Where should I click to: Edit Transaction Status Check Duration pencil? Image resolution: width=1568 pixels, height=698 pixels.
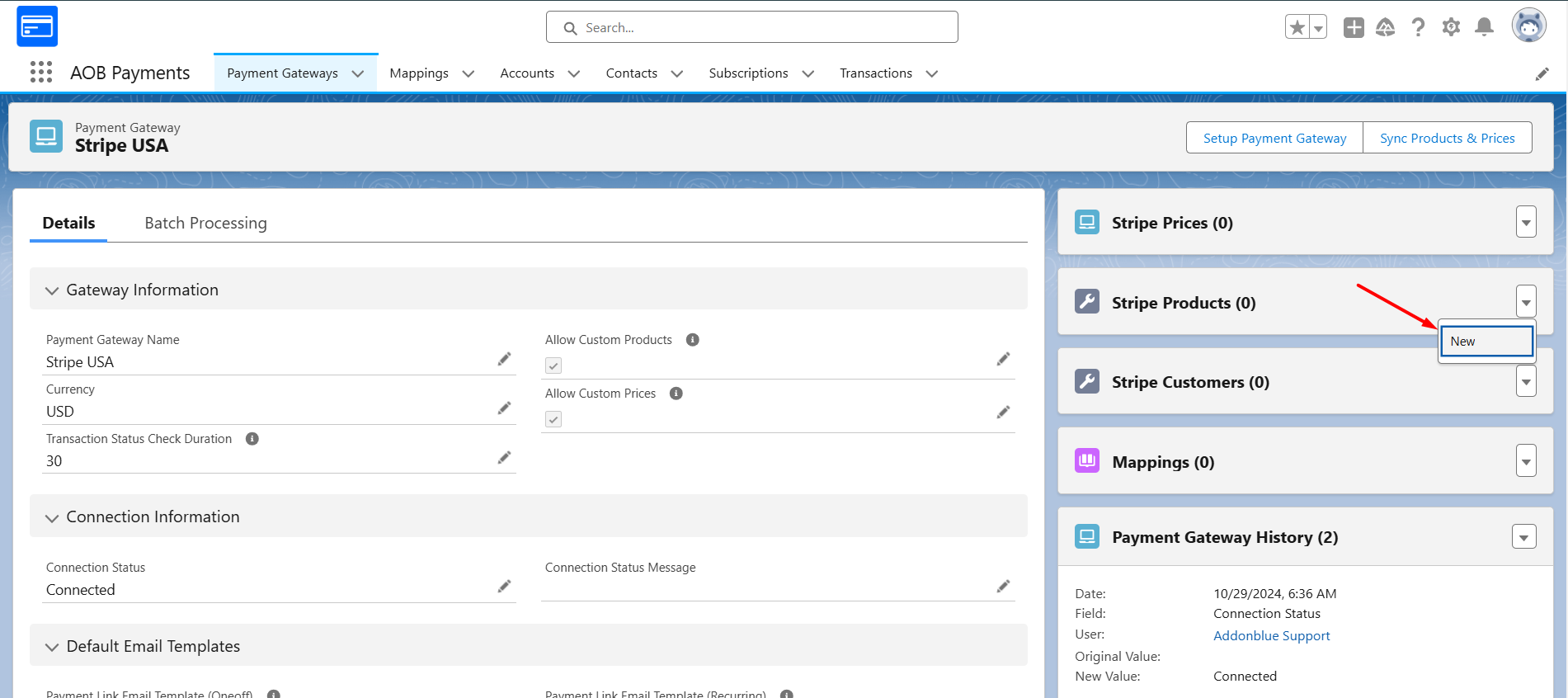point(504,458)
